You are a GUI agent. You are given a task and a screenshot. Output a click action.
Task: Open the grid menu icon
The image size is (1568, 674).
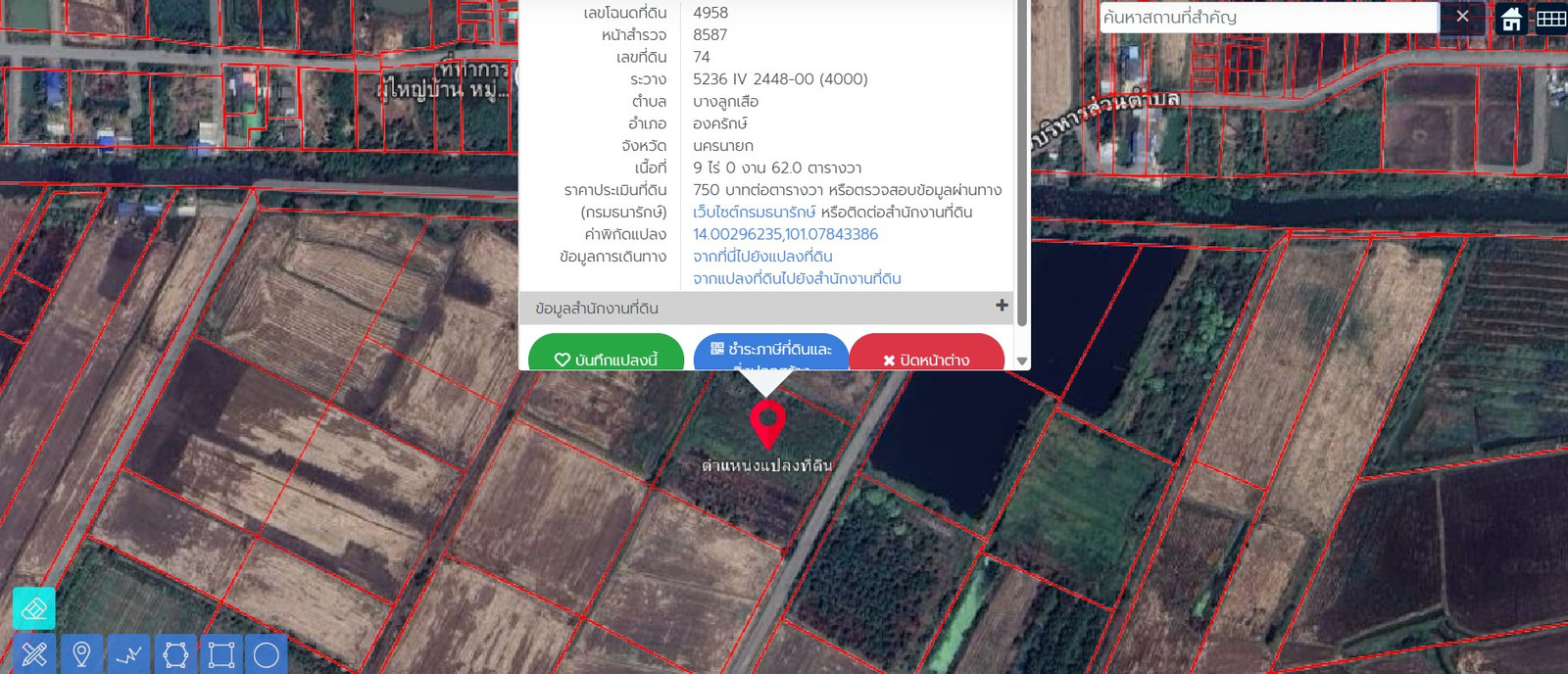[x=1551, y=18]
